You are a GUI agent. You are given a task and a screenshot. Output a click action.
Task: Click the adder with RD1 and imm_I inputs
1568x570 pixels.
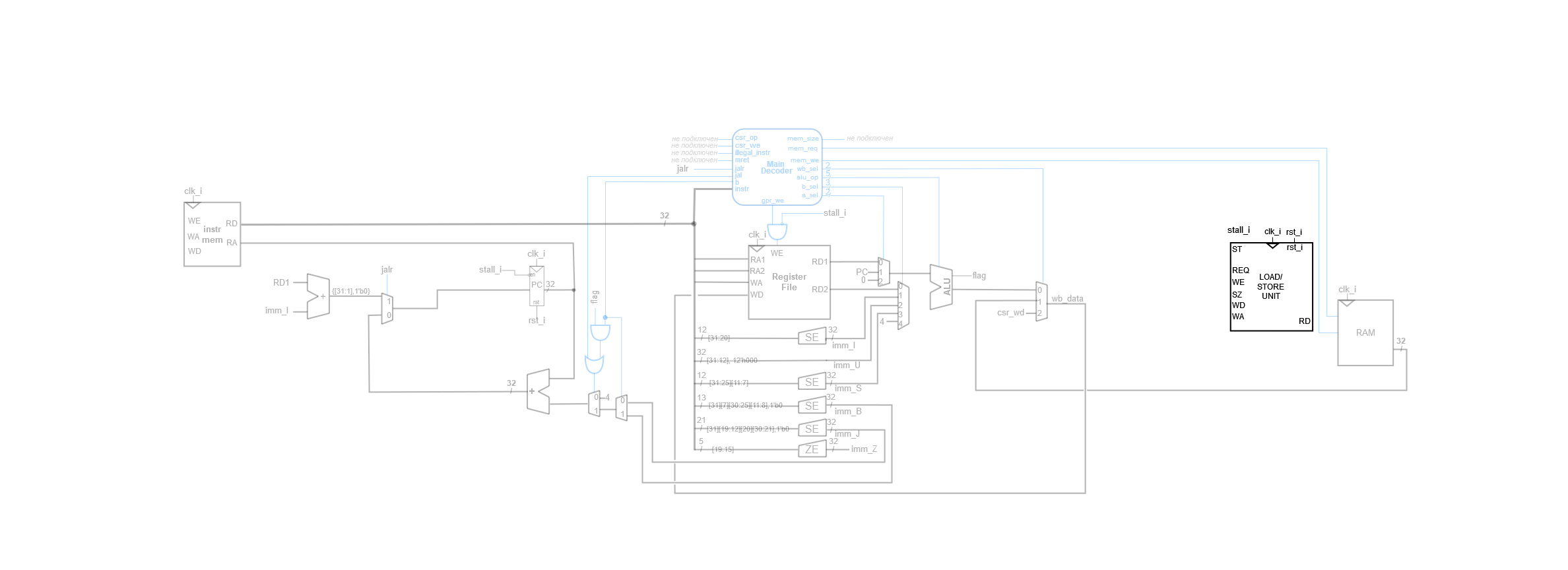(319, 297)
